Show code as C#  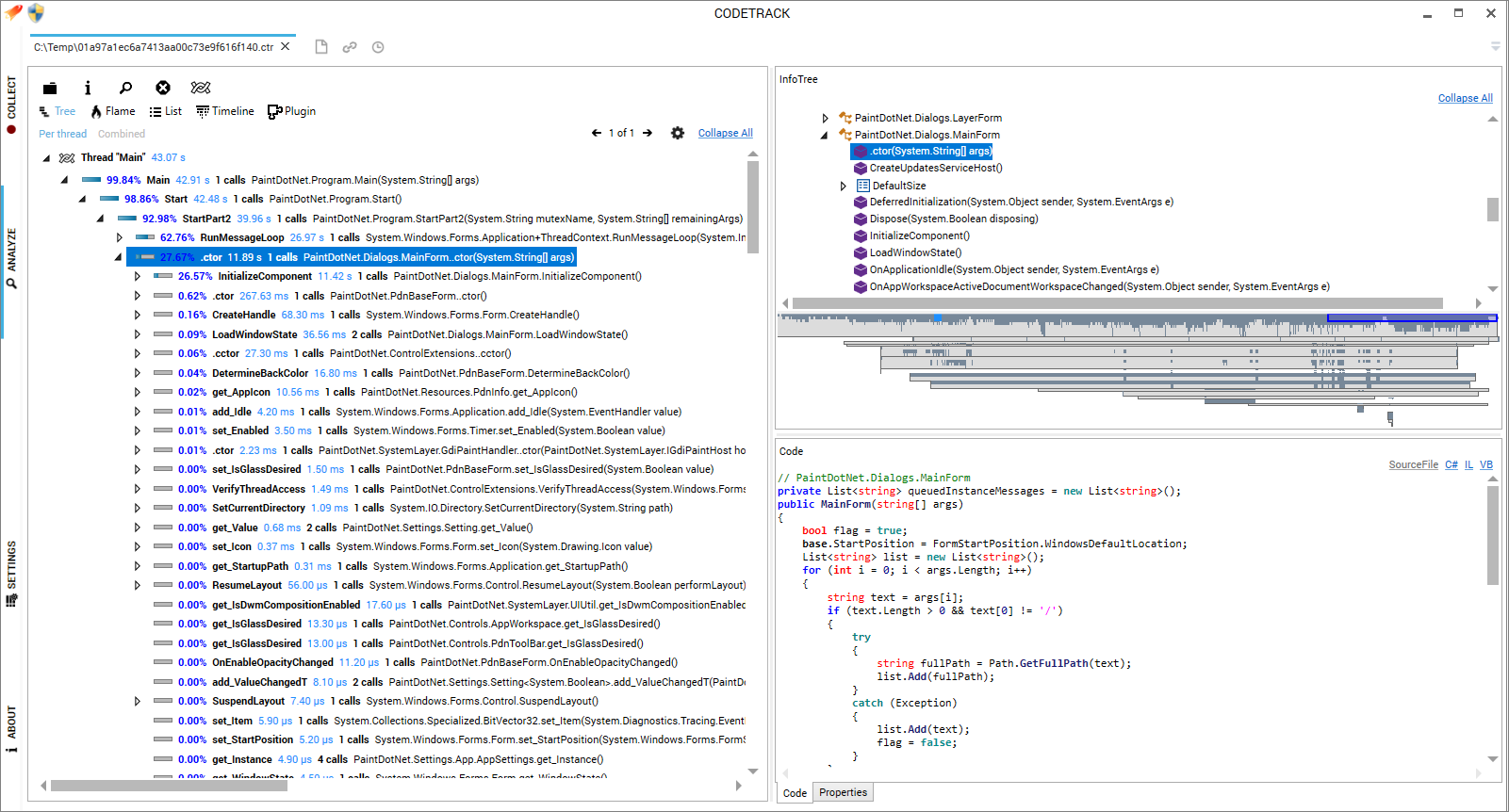[1451, 464]
